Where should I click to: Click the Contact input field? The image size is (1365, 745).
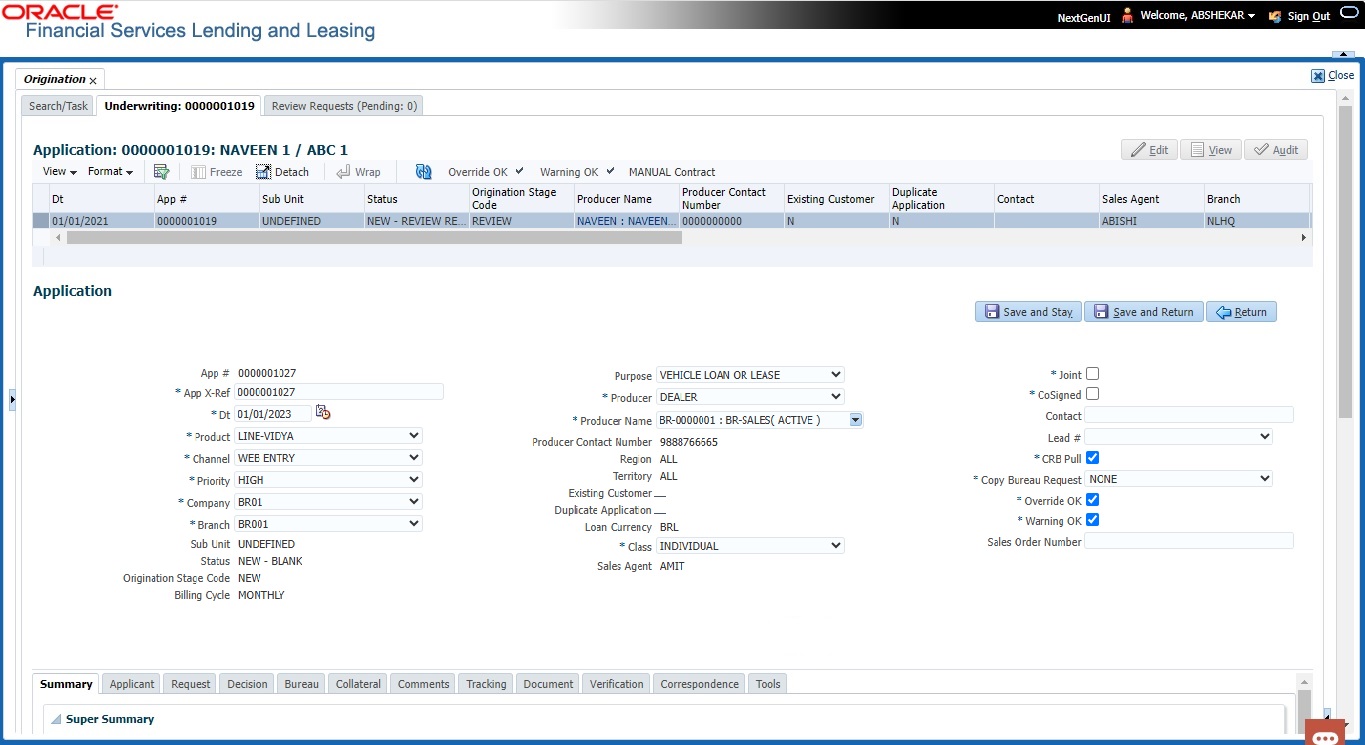tap(1189, 415)
